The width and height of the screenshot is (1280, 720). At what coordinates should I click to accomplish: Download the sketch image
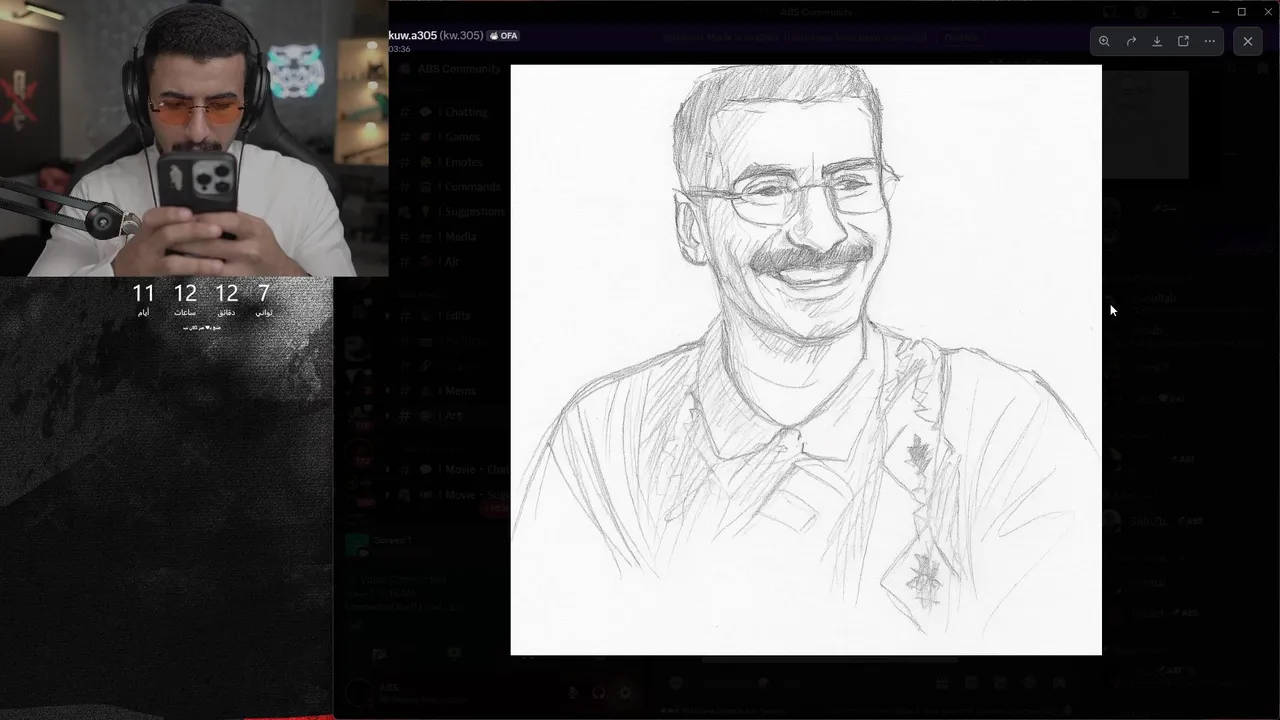pos(1157,41)
